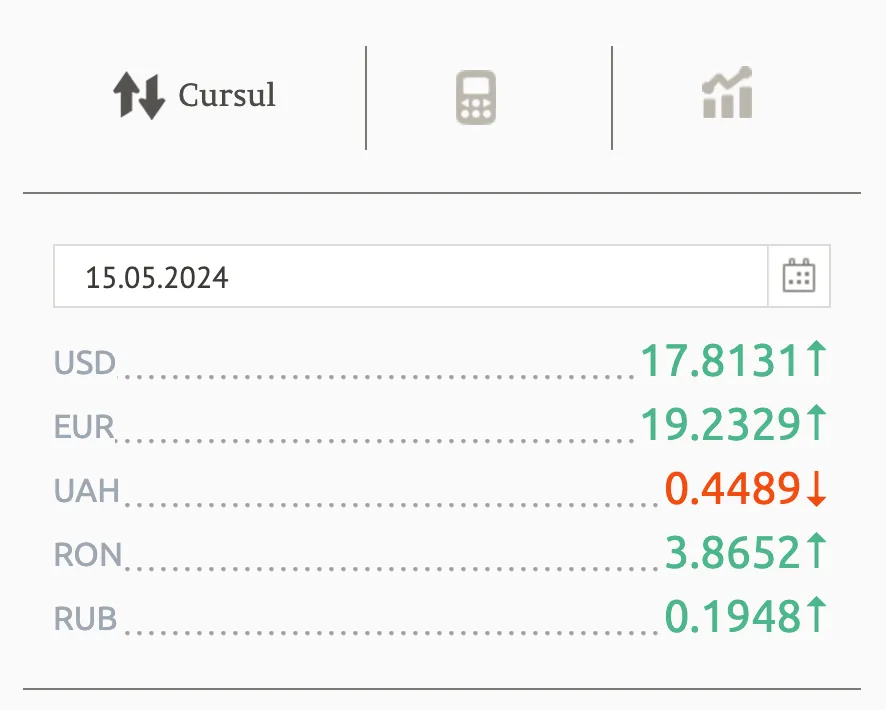Select the Cursul tab label
886x710 pixels.
pyautogui.click(x=227, y=95)
